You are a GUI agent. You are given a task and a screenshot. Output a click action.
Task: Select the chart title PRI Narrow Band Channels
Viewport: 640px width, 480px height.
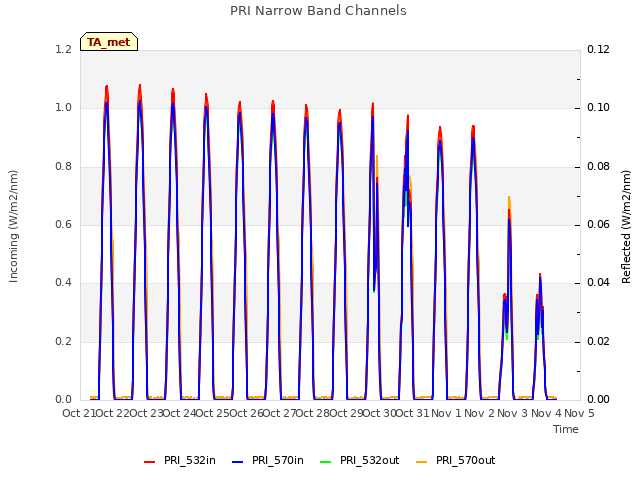(318, 11)
